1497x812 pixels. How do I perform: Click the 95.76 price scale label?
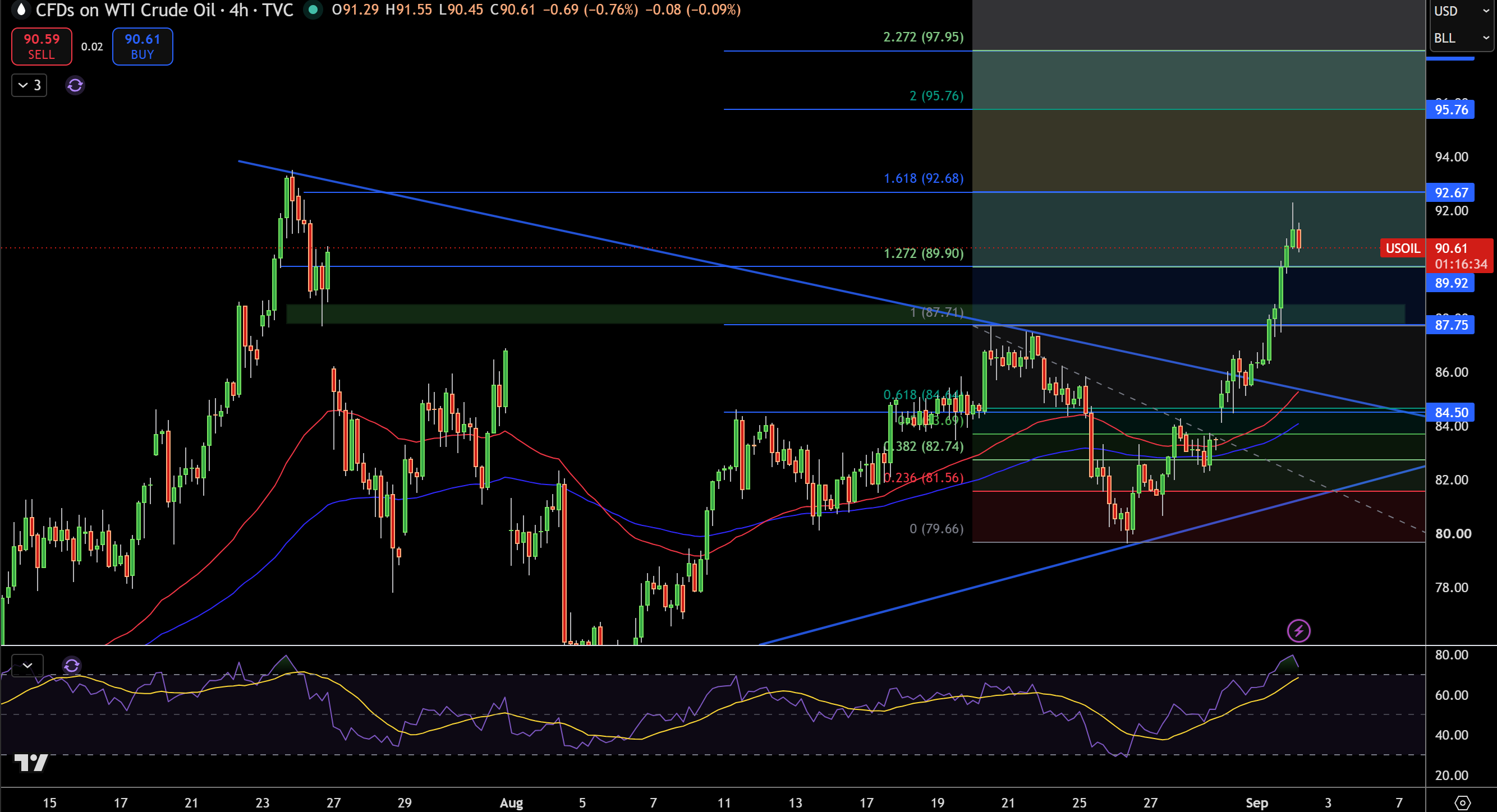pos(1450,110)
